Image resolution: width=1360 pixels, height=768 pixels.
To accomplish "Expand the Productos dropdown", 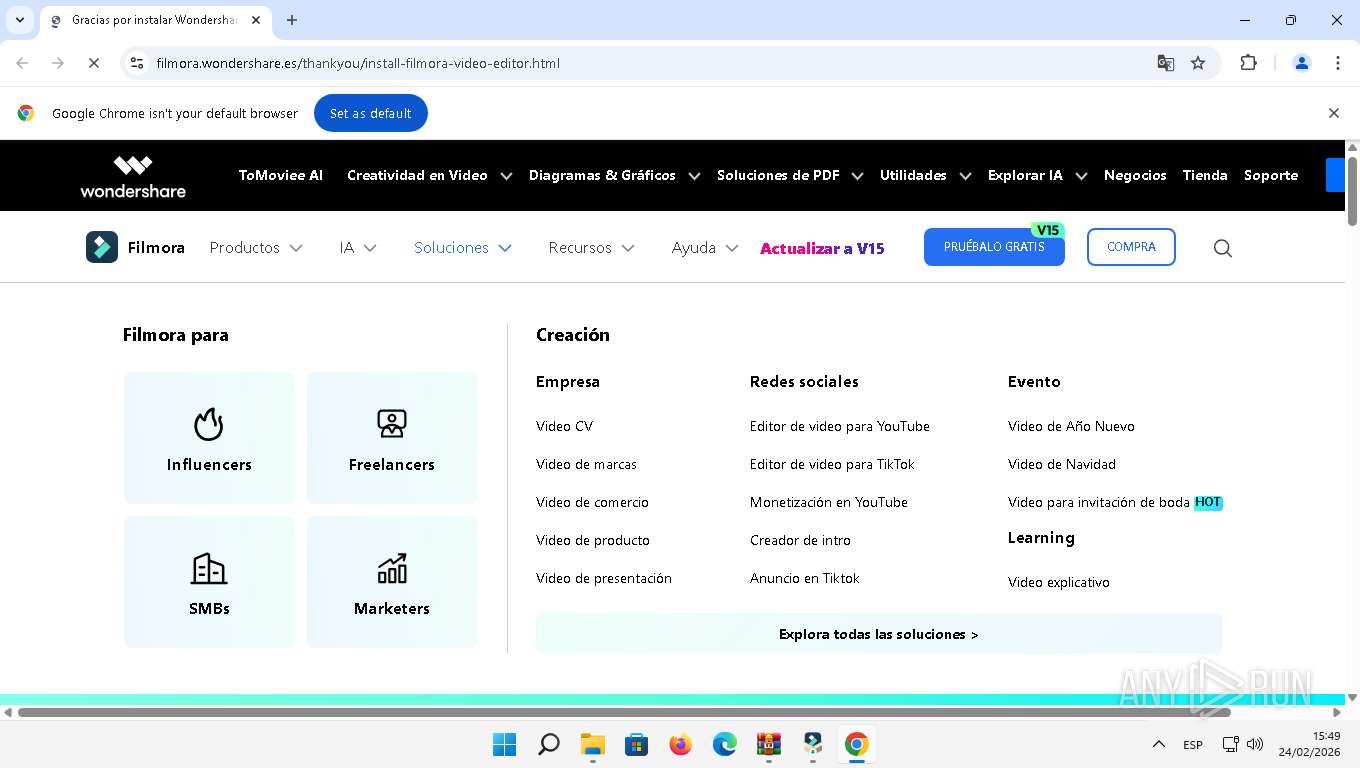I will (256, 247).
